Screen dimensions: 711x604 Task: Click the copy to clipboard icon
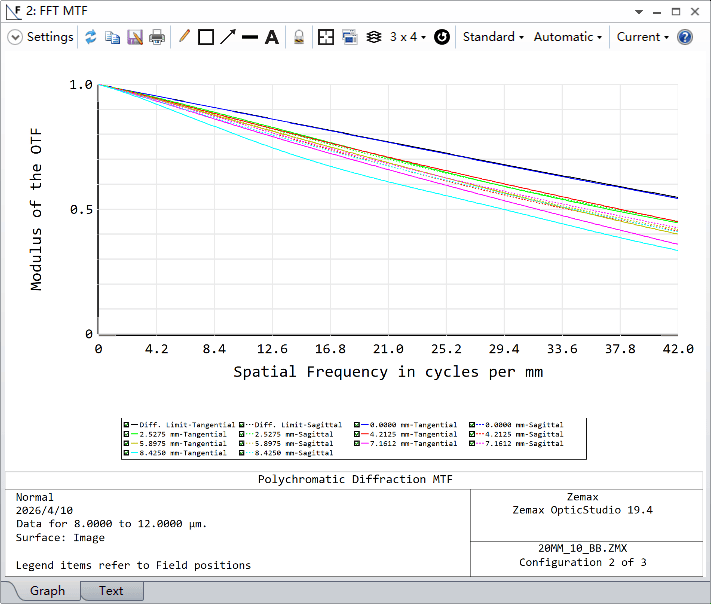coord(113,37)
